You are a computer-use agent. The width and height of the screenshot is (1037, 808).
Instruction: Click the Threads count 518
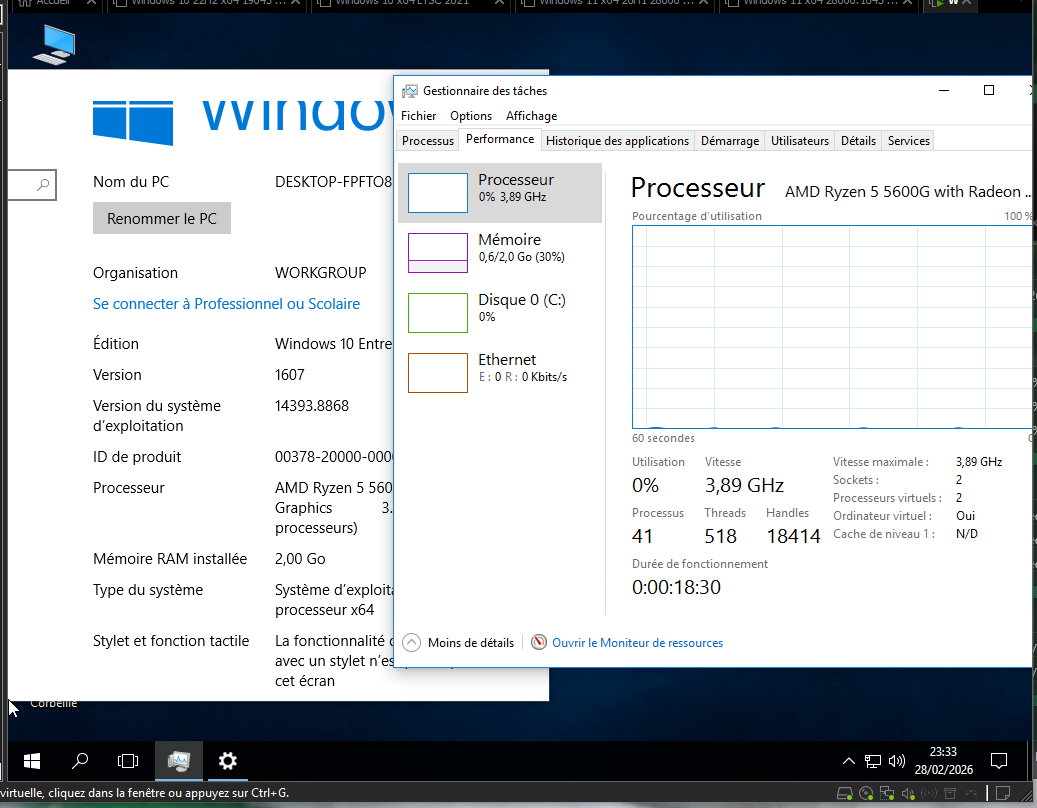click(720, 536)
